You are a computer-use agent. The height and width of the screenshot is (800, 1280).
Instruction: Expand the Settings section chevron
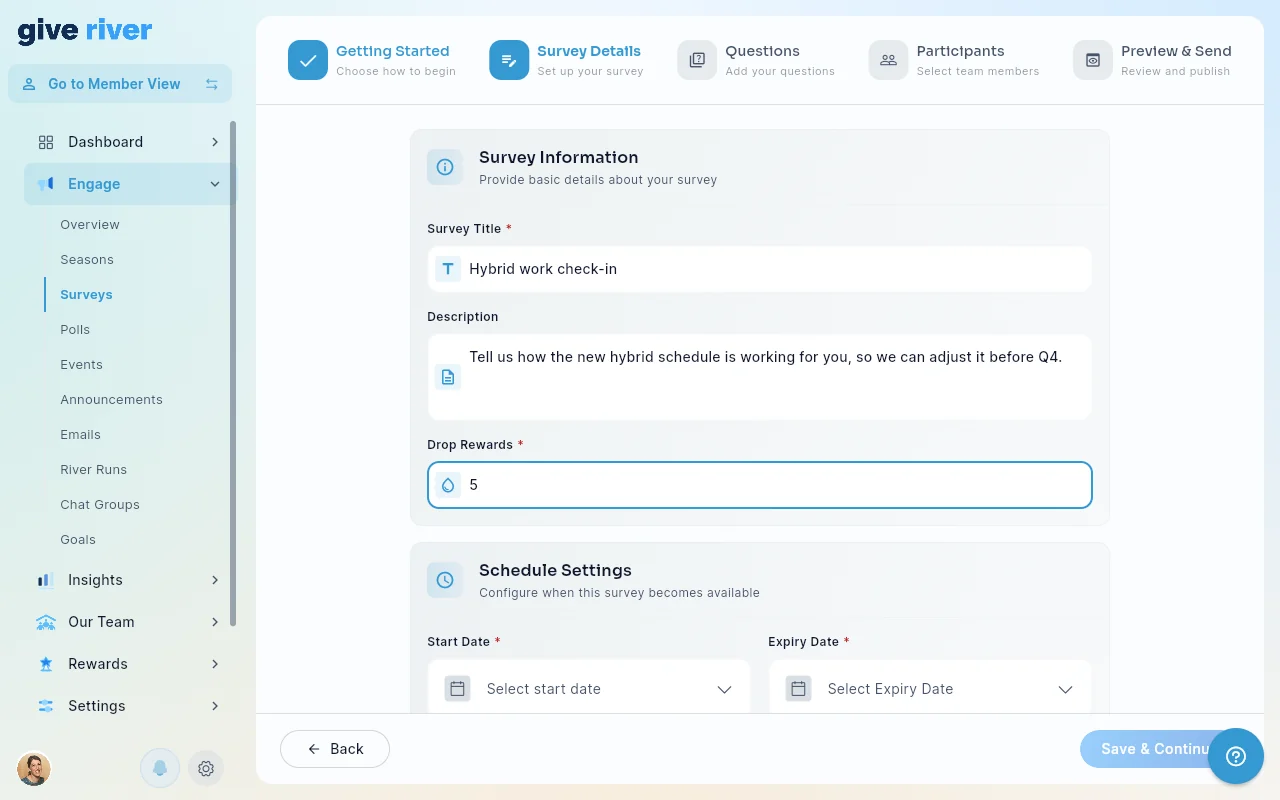tap(215, 706)
